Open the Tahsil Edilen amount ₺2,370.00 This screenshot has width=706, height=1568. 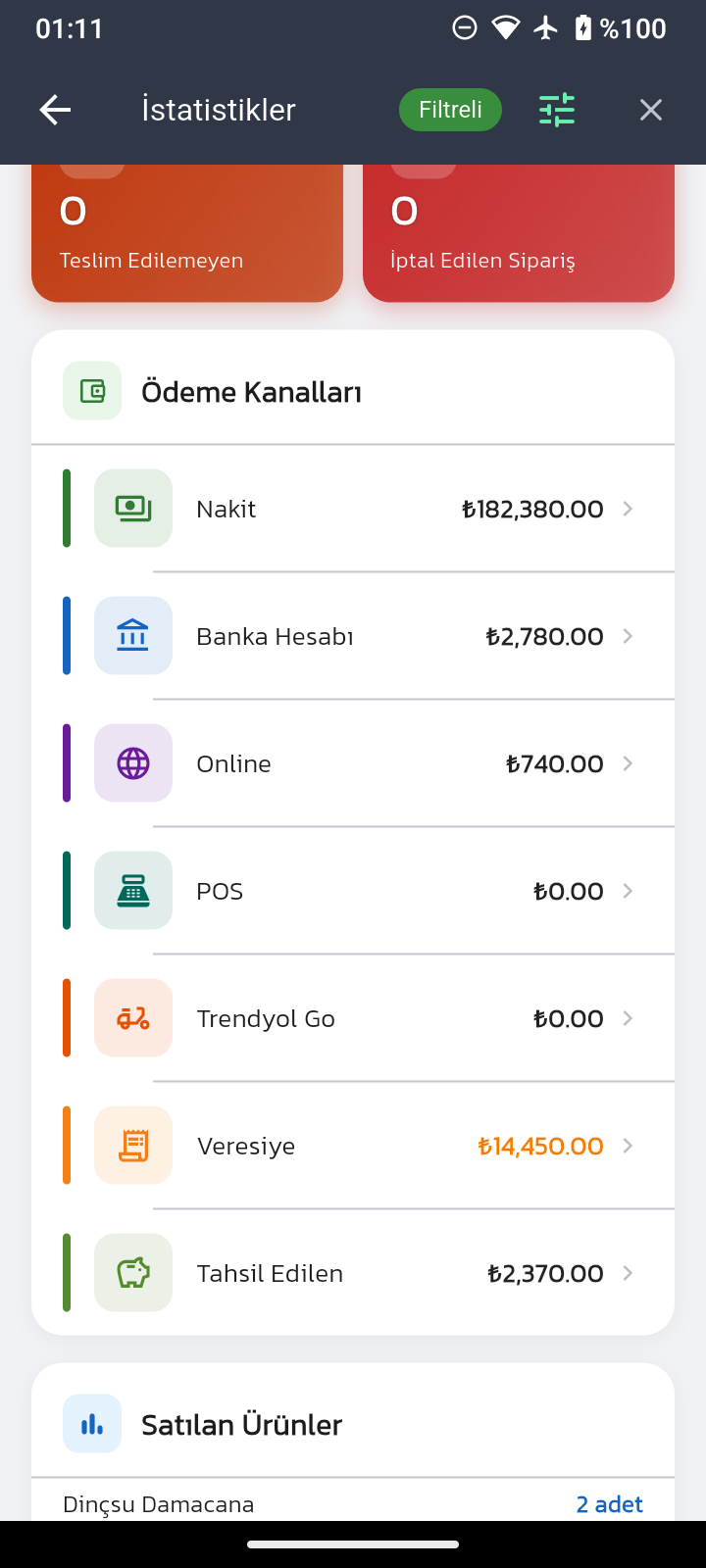coord(545,1273)
